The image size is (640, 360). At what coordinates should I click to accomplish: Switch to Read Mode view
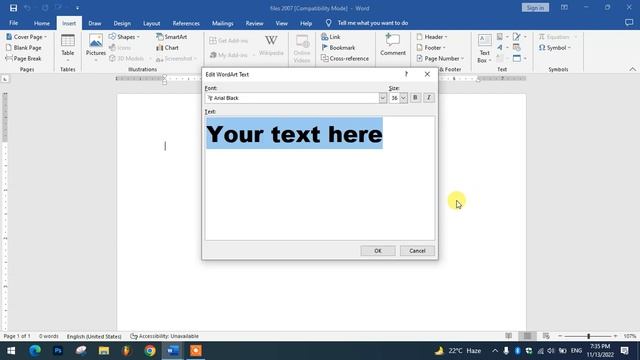click(x=509, y=336)
